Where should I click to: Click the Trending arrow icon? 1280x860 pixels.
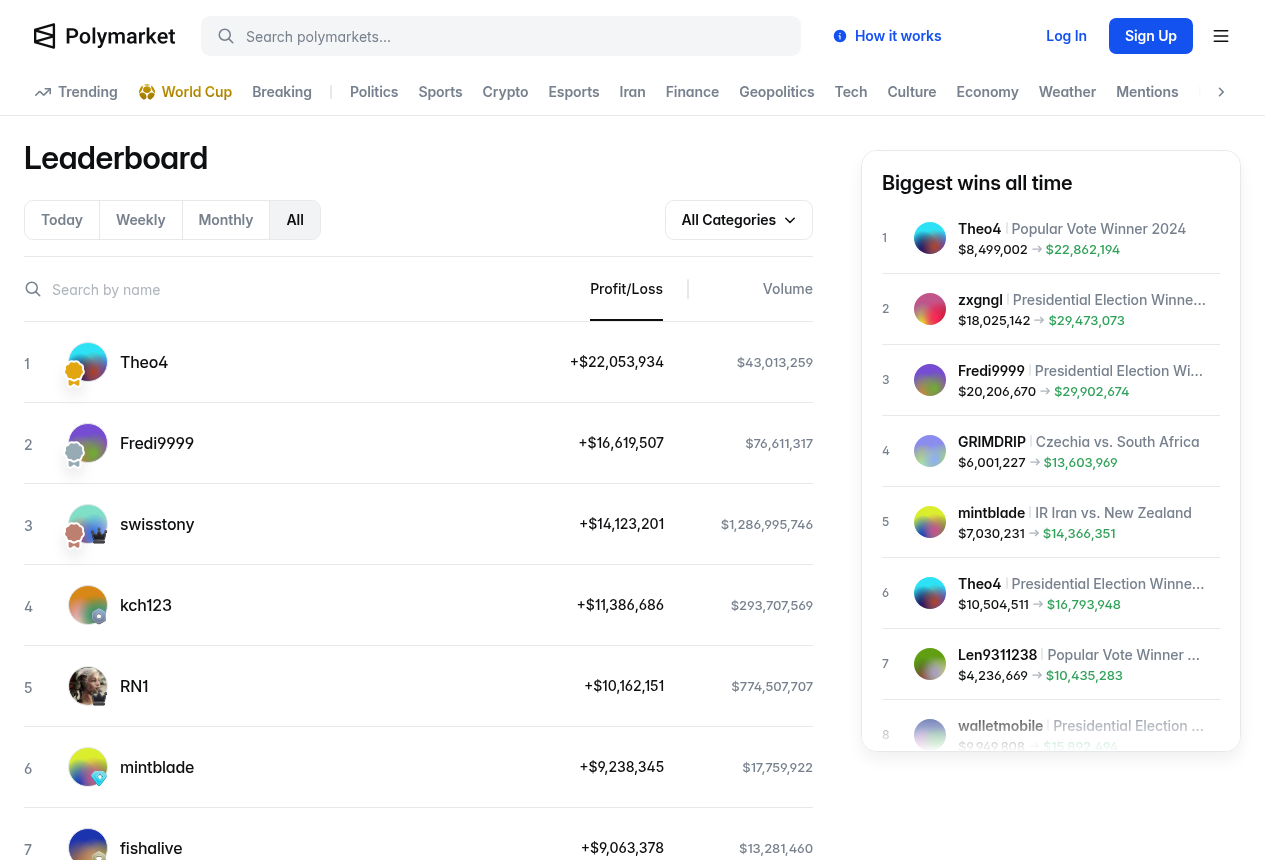pyautogui.click(x=43, y=92)
